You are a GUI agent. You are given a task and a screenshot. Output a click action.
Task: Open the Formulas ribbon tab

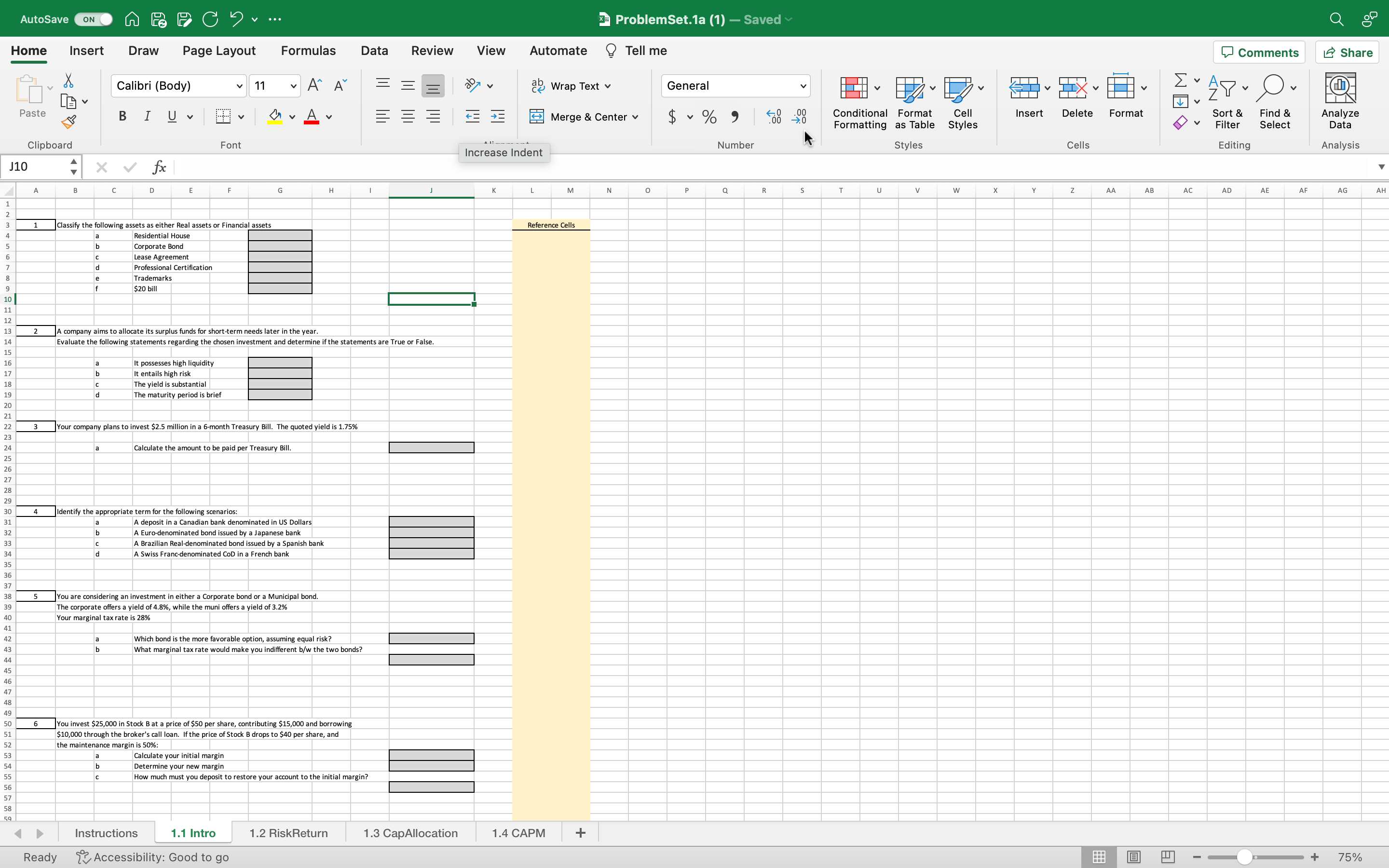coord(308,51)
